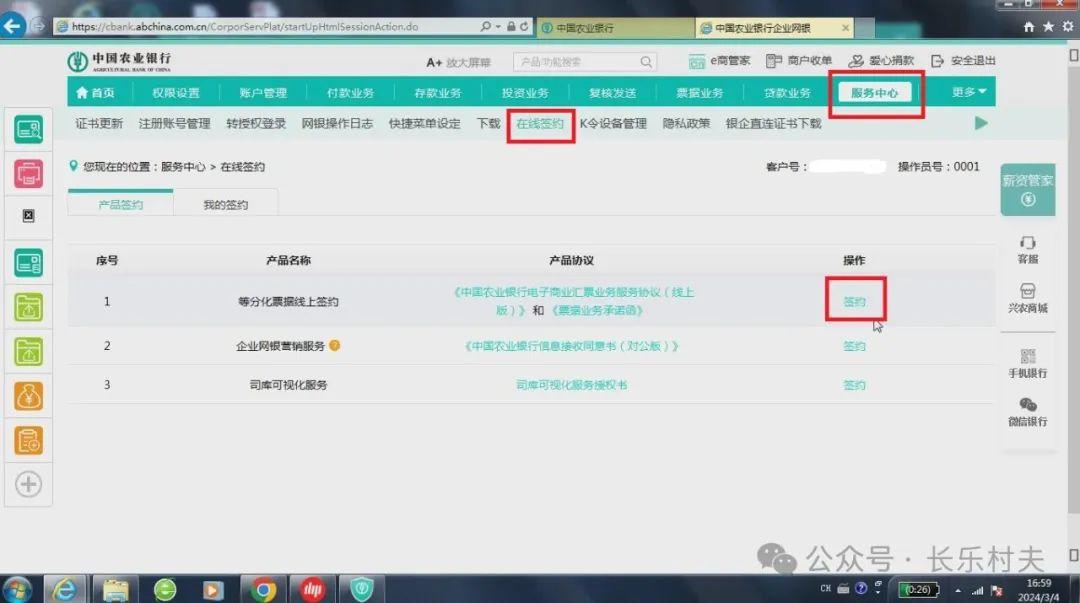Click the browser back arrow button
The height and width of the screenshot is (603, 1080).
tap(12, 26)
